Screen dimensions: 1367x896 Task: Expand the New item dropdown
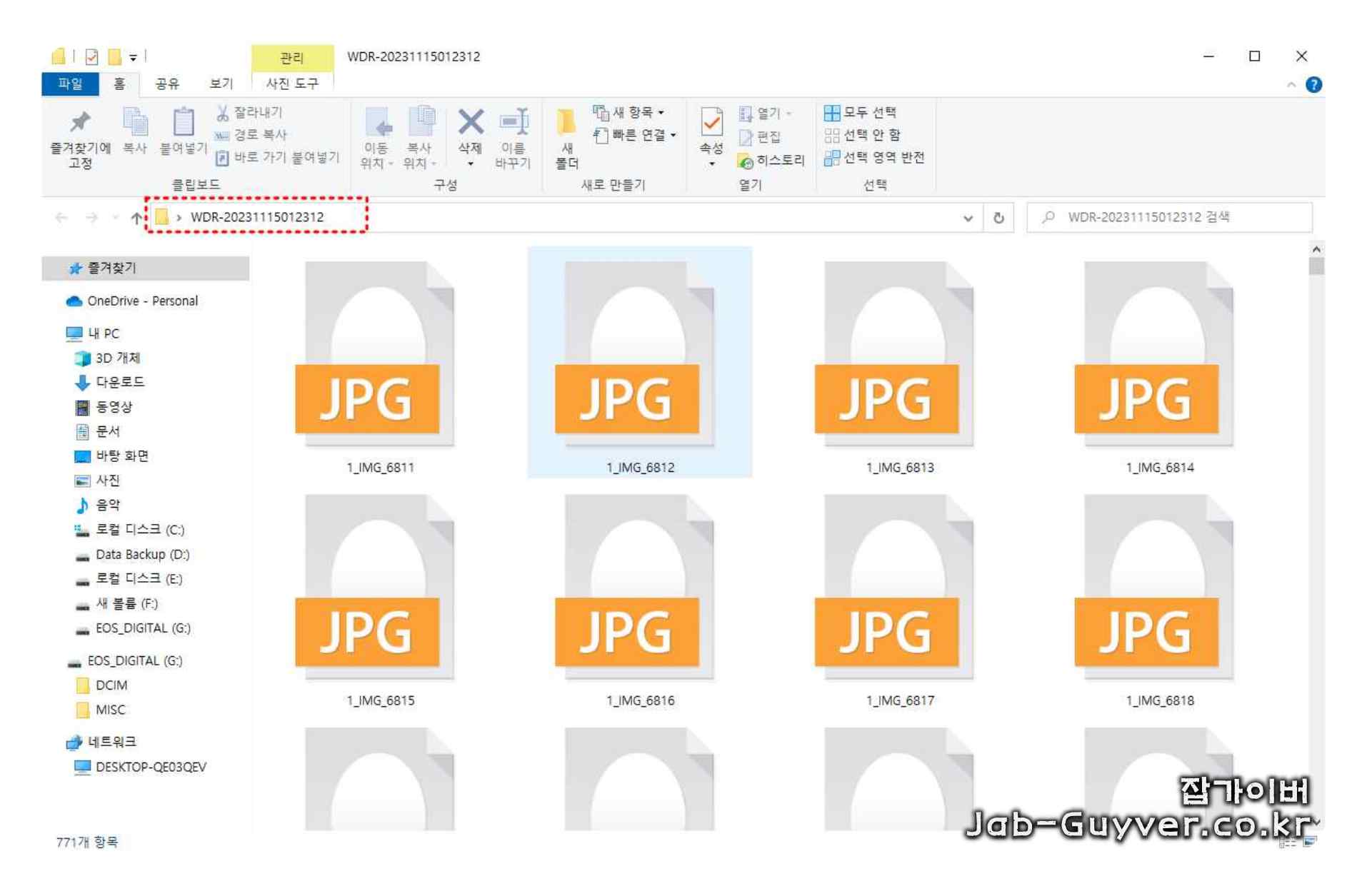(629, 113)
